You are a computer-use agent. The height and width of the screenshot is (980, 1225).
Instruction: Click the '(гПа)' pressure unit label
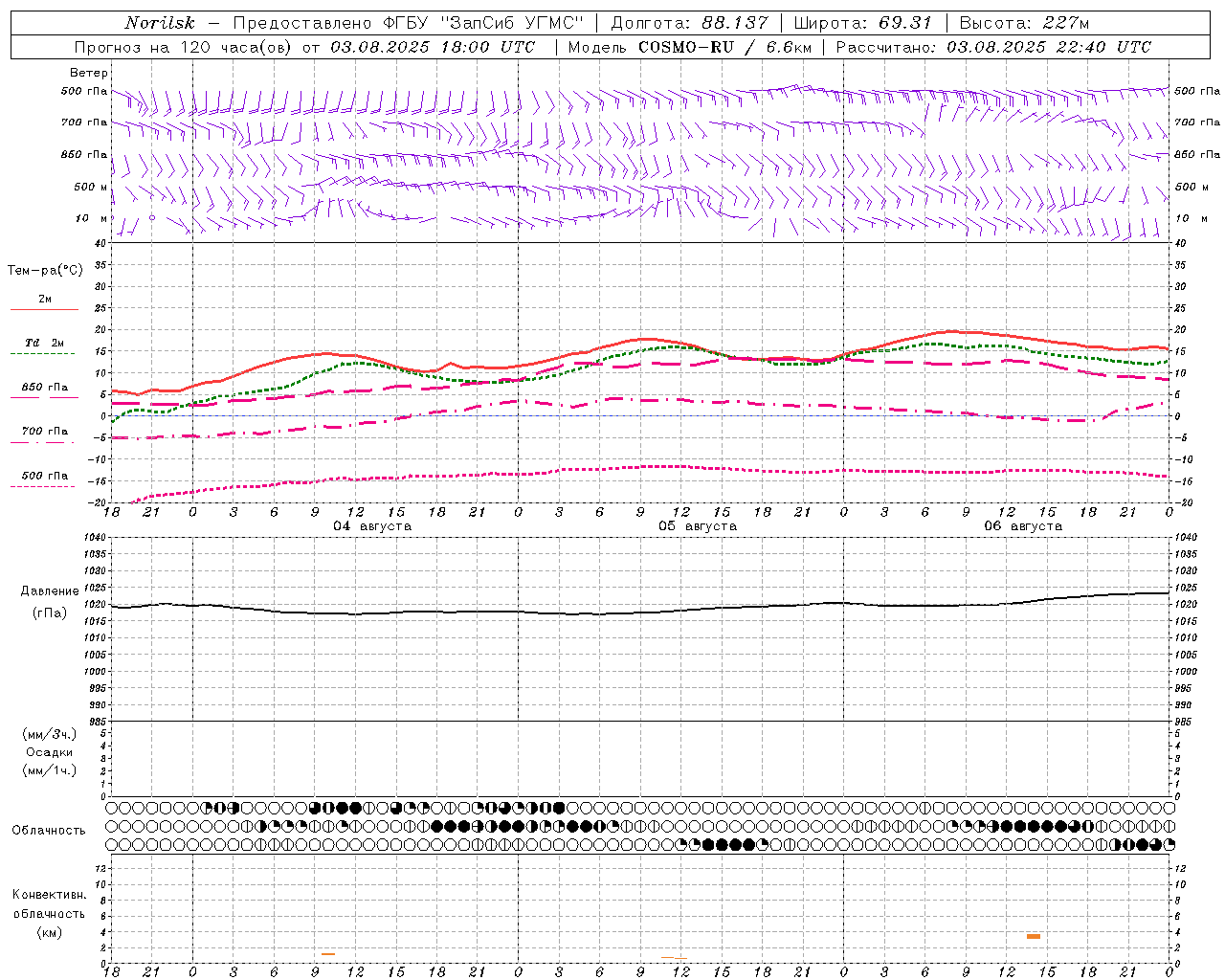pyautogui.click(x=50, y=613)
